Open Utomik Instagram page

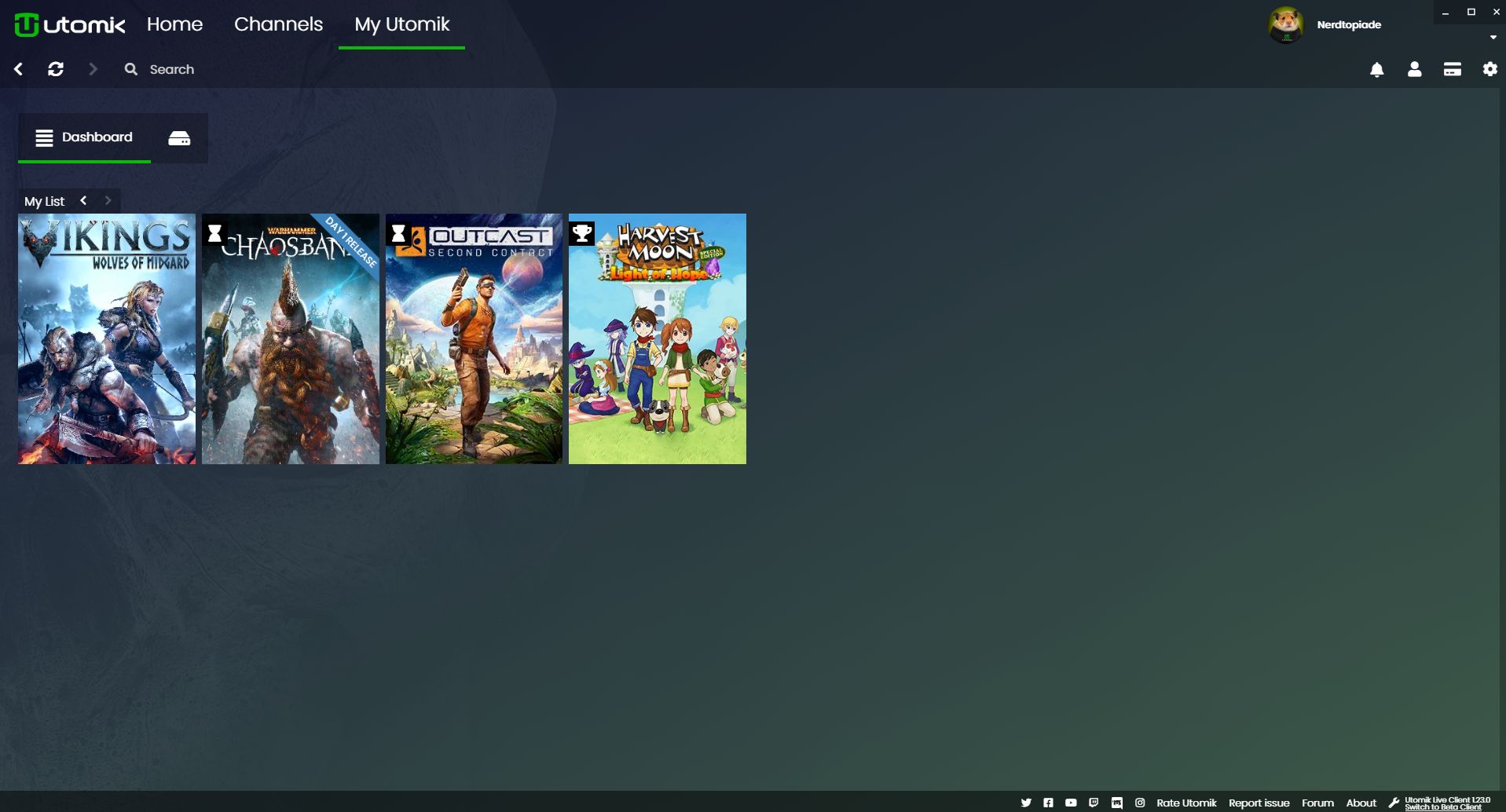(1140, 803)
